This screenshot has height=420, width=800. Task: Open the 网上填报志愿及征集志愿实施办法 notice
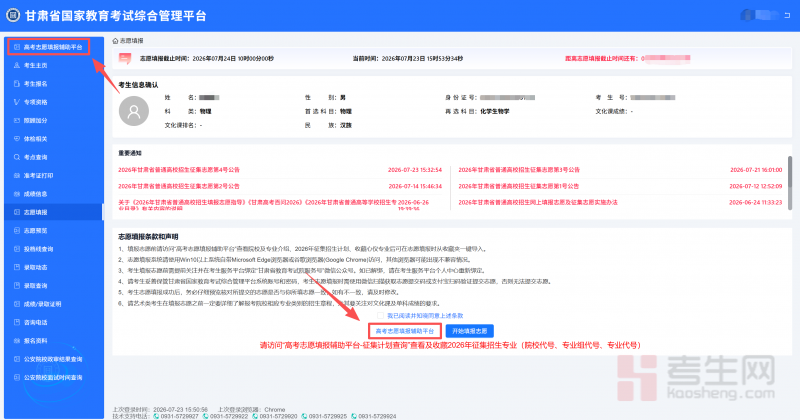coord(538,203)
